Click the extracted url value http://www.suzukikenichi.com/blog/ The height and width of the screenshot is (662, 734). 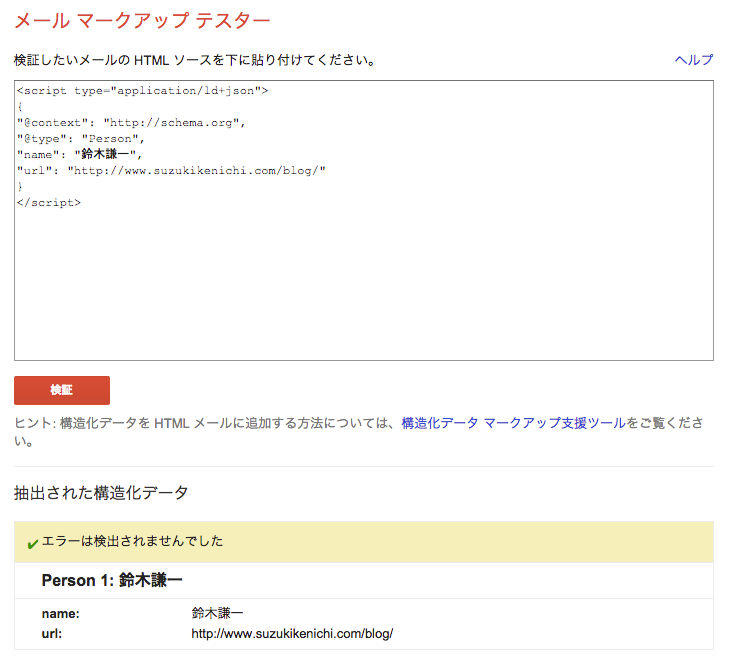coord(292,633)
